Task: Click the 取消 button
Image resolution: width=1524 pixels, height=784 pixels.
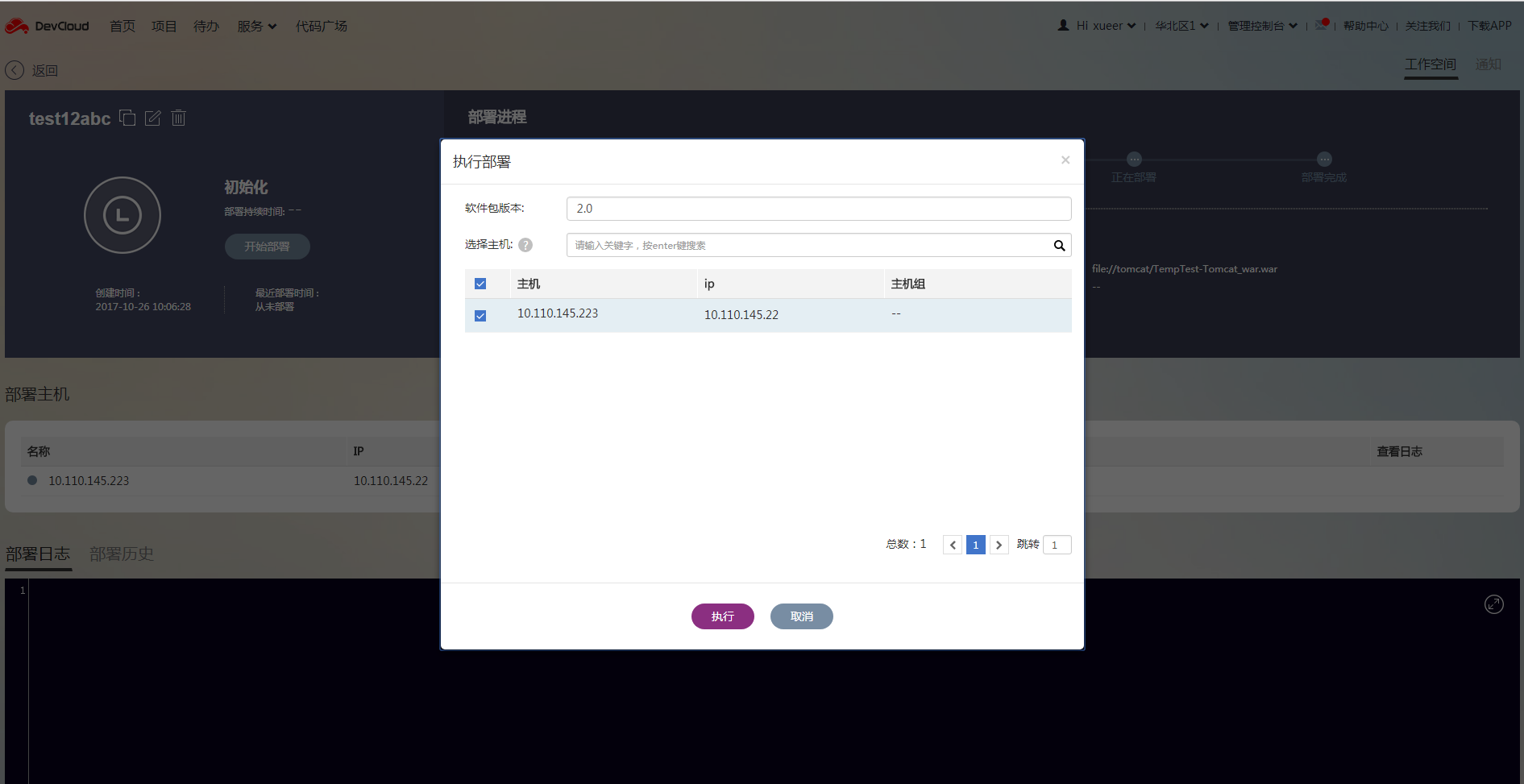Action: click(x=802, y=616)
